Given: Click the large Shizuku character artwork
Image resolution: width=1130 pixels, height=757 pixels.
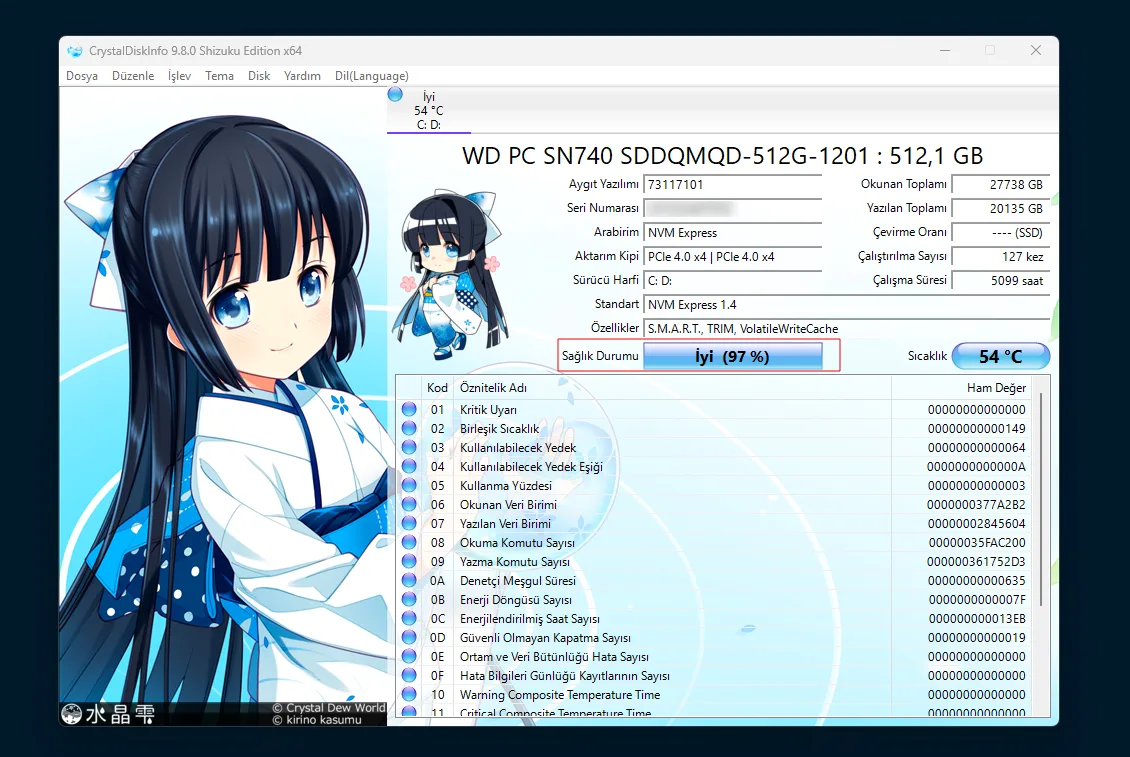Looking at the screenshot, I should click(x=222, y=400).
